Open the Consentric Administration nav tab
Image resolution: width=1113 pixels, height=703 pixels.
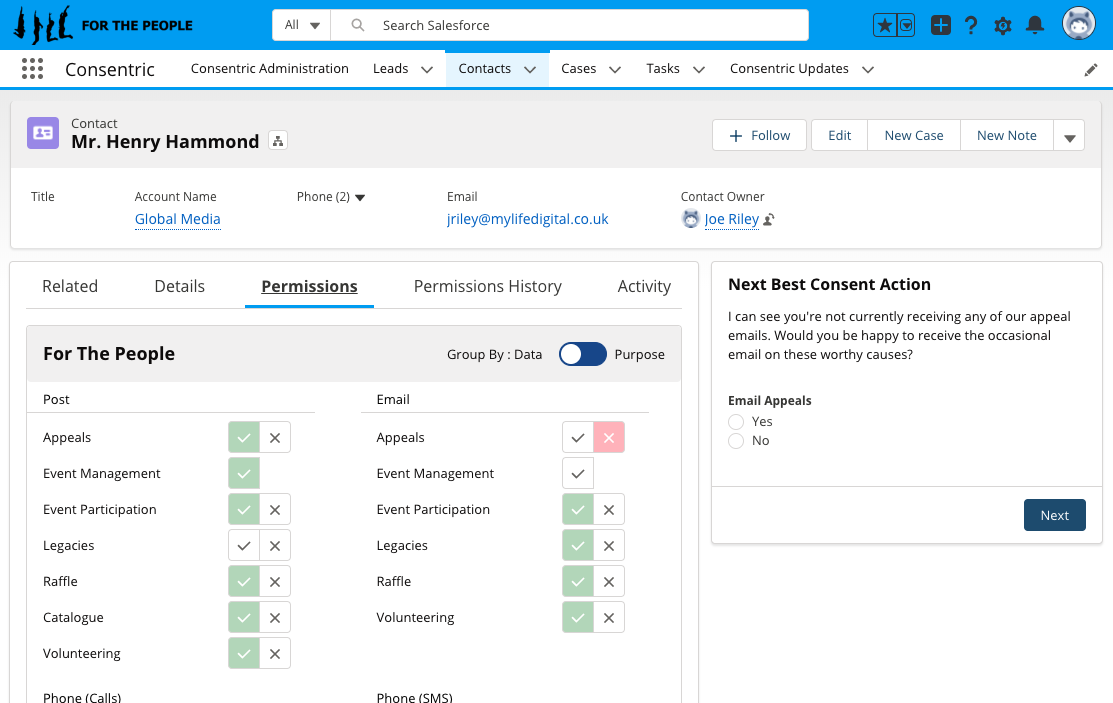(x=269, y=69)
